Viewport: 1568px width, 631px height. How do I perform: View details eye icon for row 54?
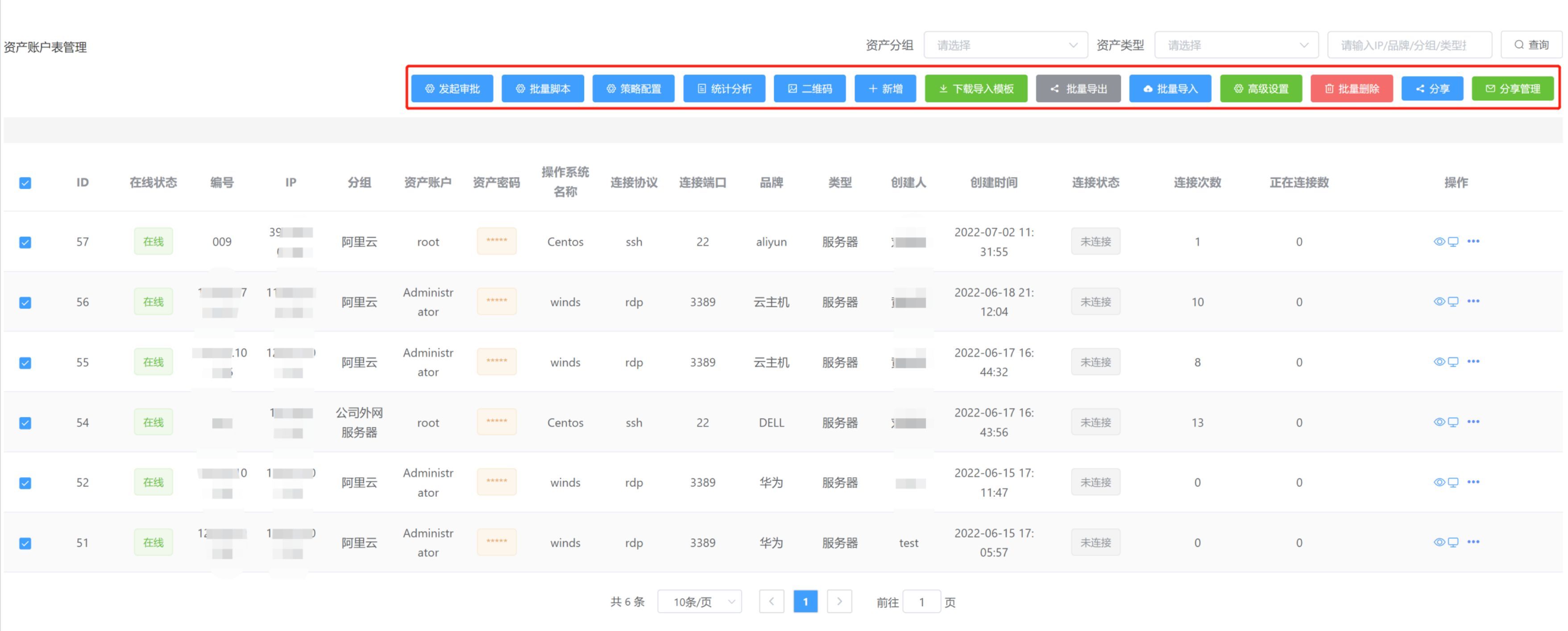(1439, 422)
